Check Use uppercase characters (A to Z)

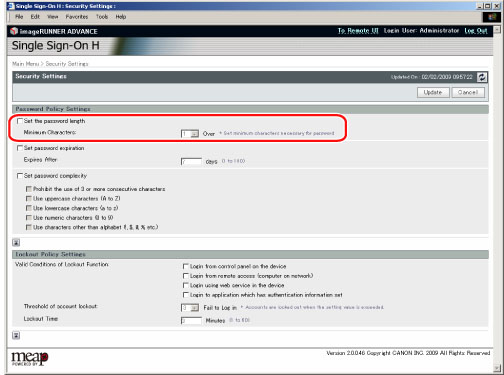[x=29, y=199]
